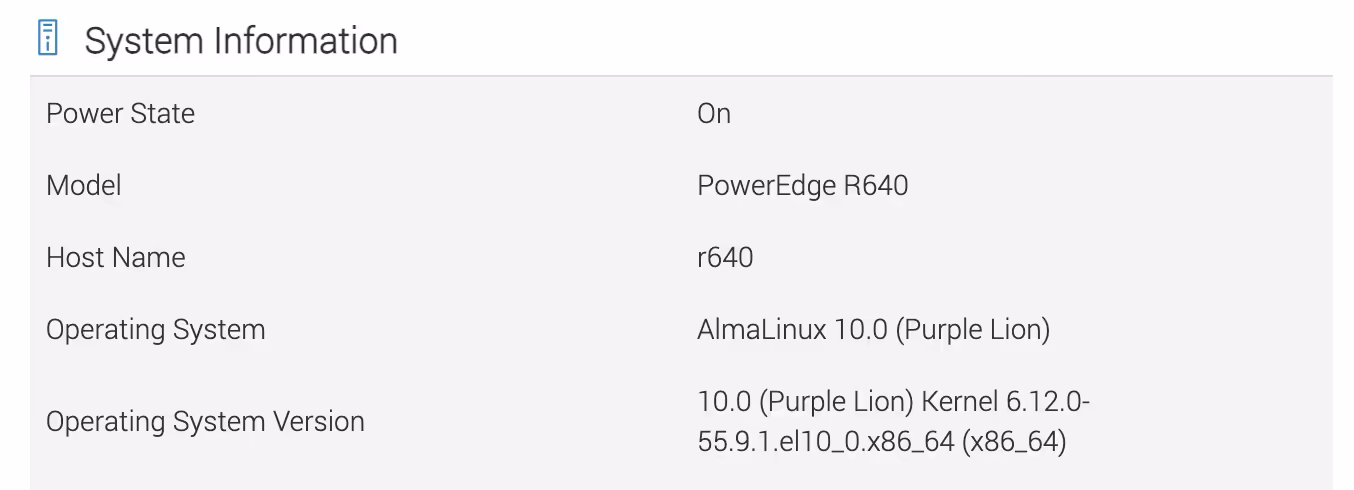1354x490 pixels.
Task: Click R640 in the model value
Action: 869,185
